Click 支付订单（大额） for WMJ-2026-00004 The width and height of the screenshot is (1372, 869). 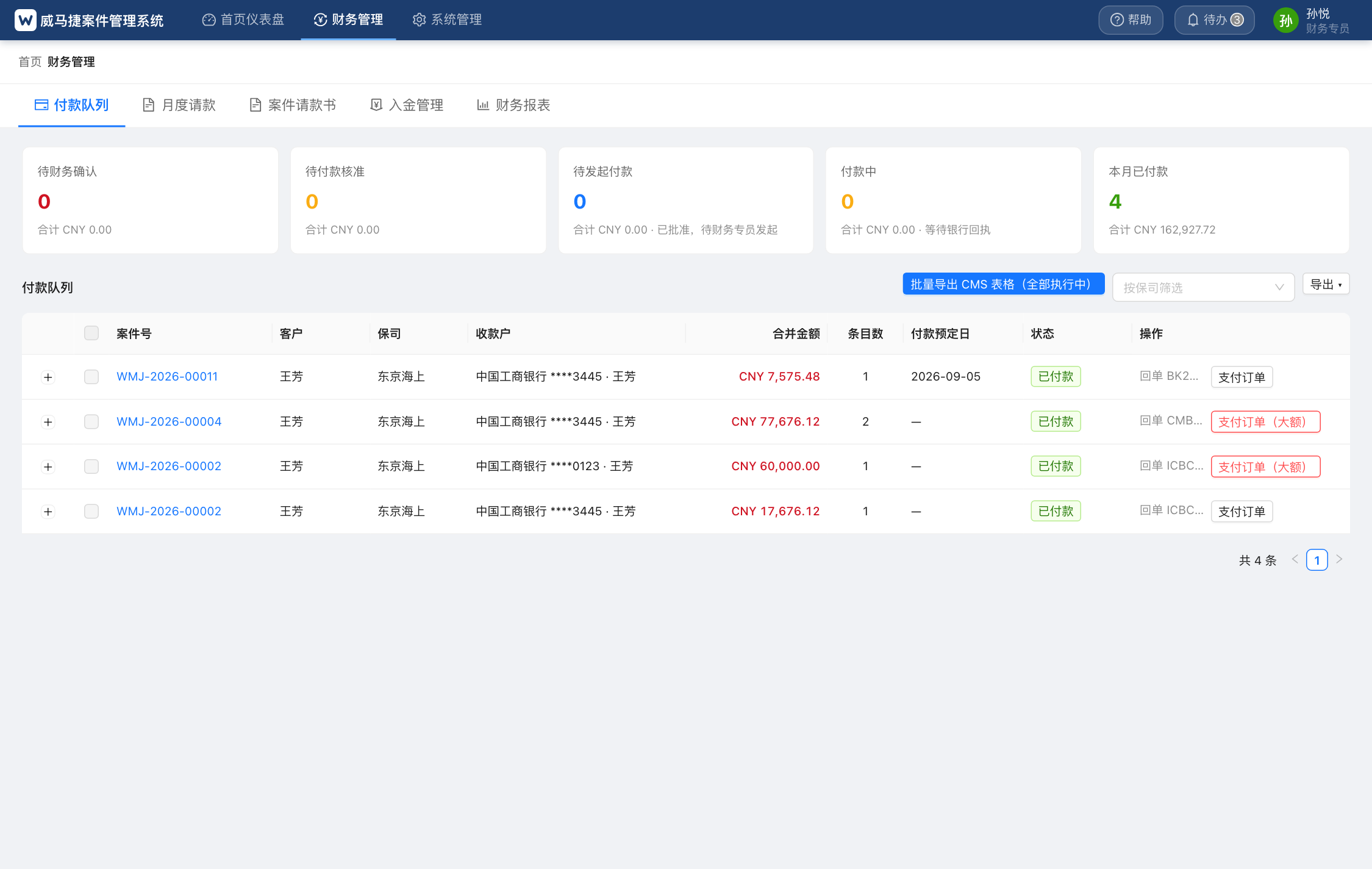click(1265, 421)
